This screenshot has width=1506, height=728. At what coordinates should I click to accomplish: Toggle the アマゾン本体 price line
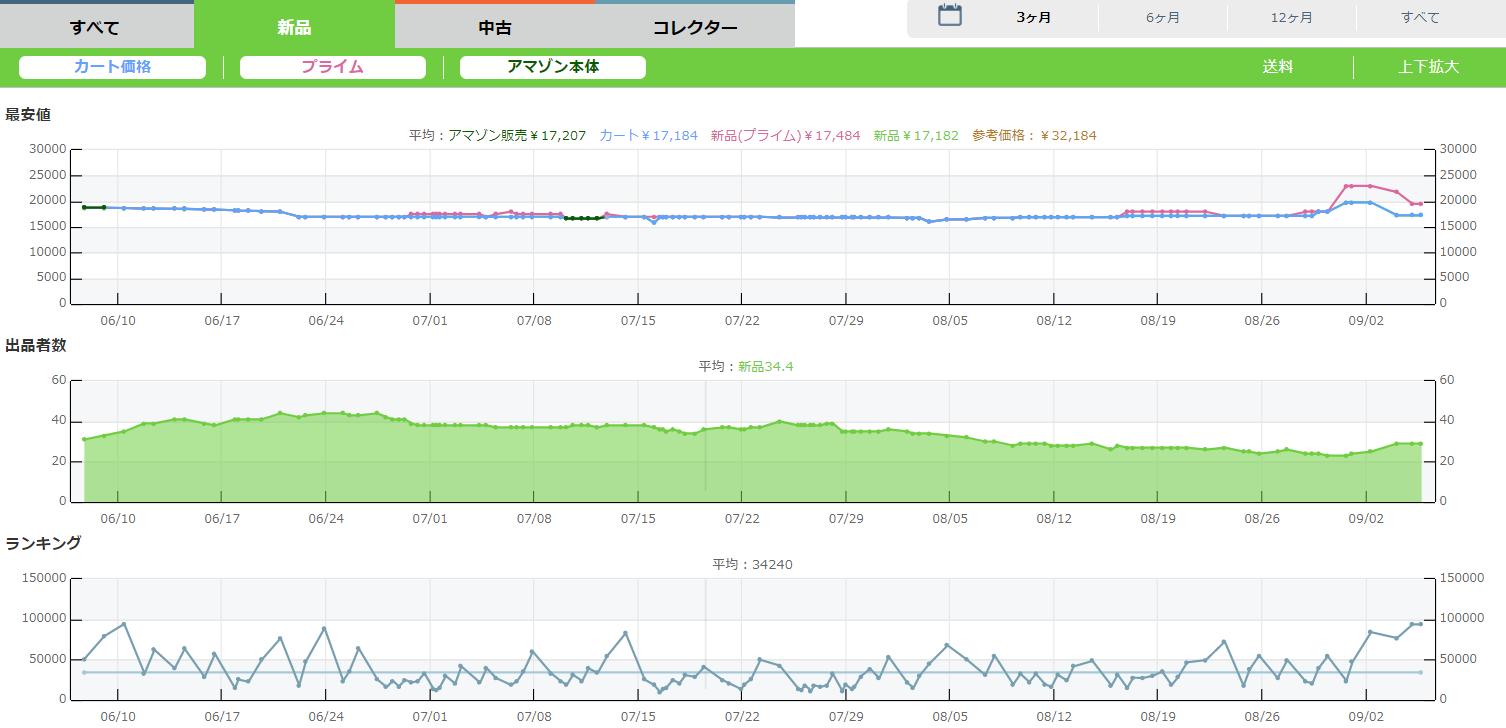click(x=552, y=67)
